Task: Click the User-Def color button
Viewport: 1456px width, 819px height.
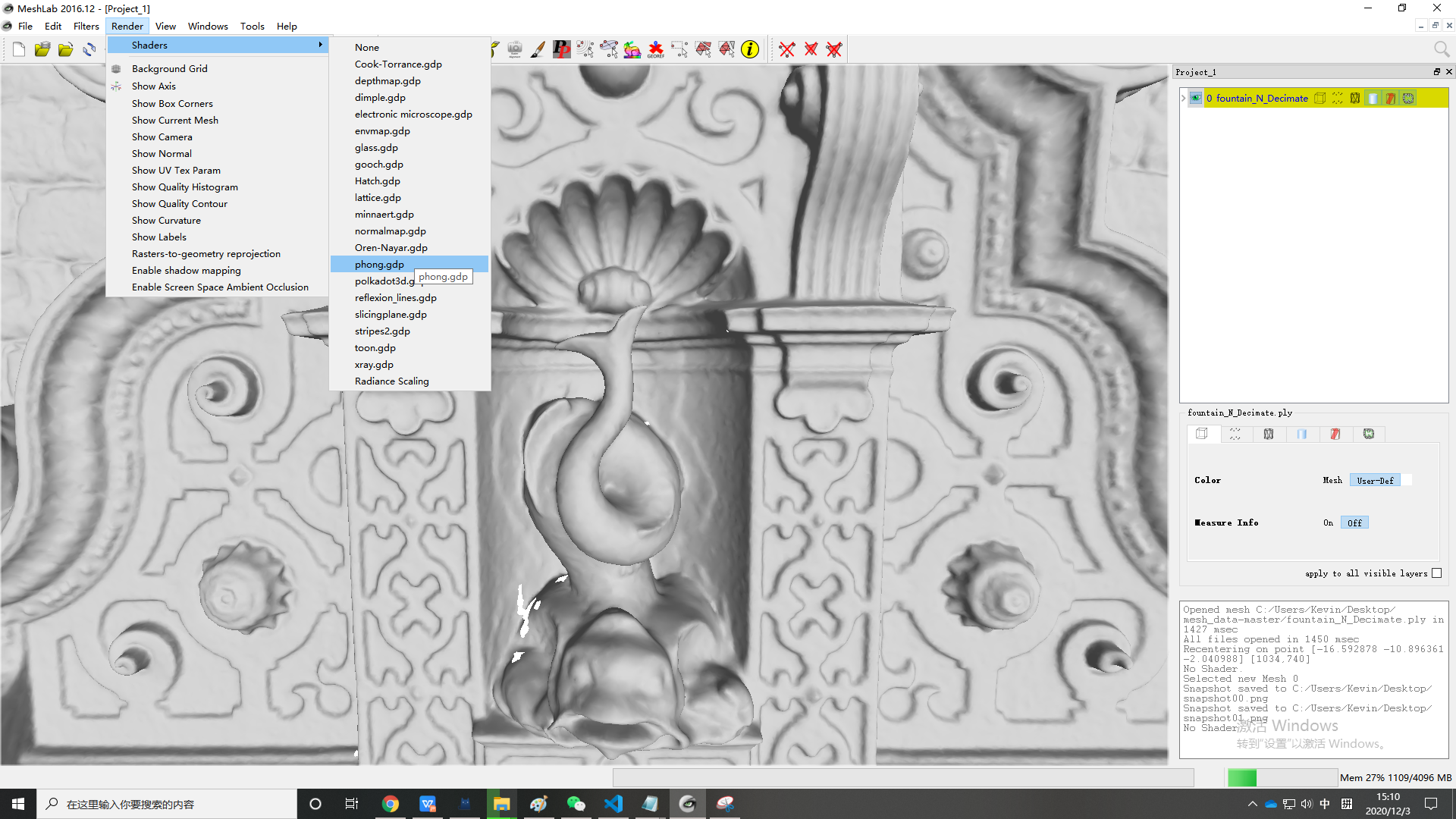Action: pyautogui.click(x=1376, y=480)
